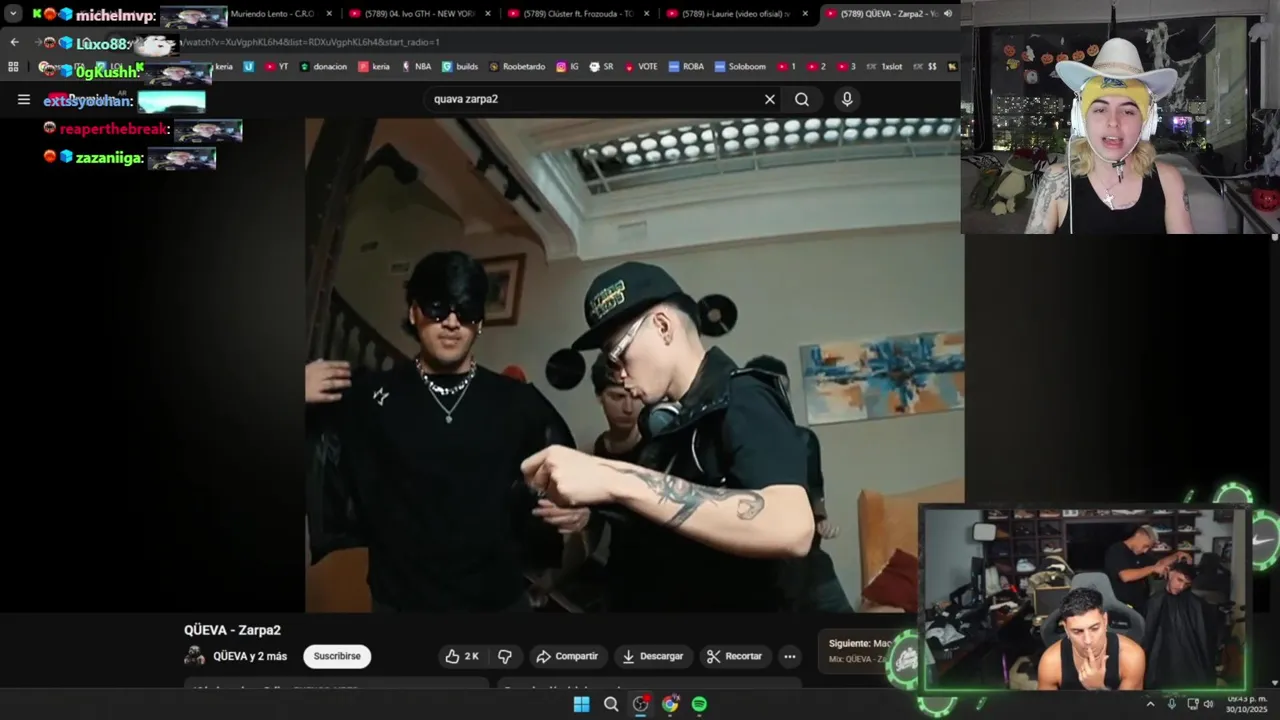Open YouTube guide hamburger menu
Screen dimensions: 1280x720
24,99
